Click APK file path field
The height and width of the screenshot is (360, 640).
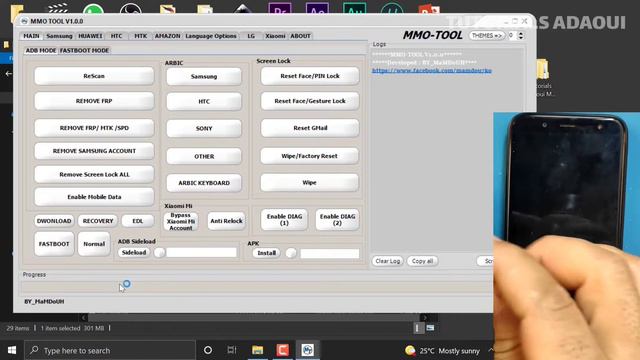pos(330,253)
